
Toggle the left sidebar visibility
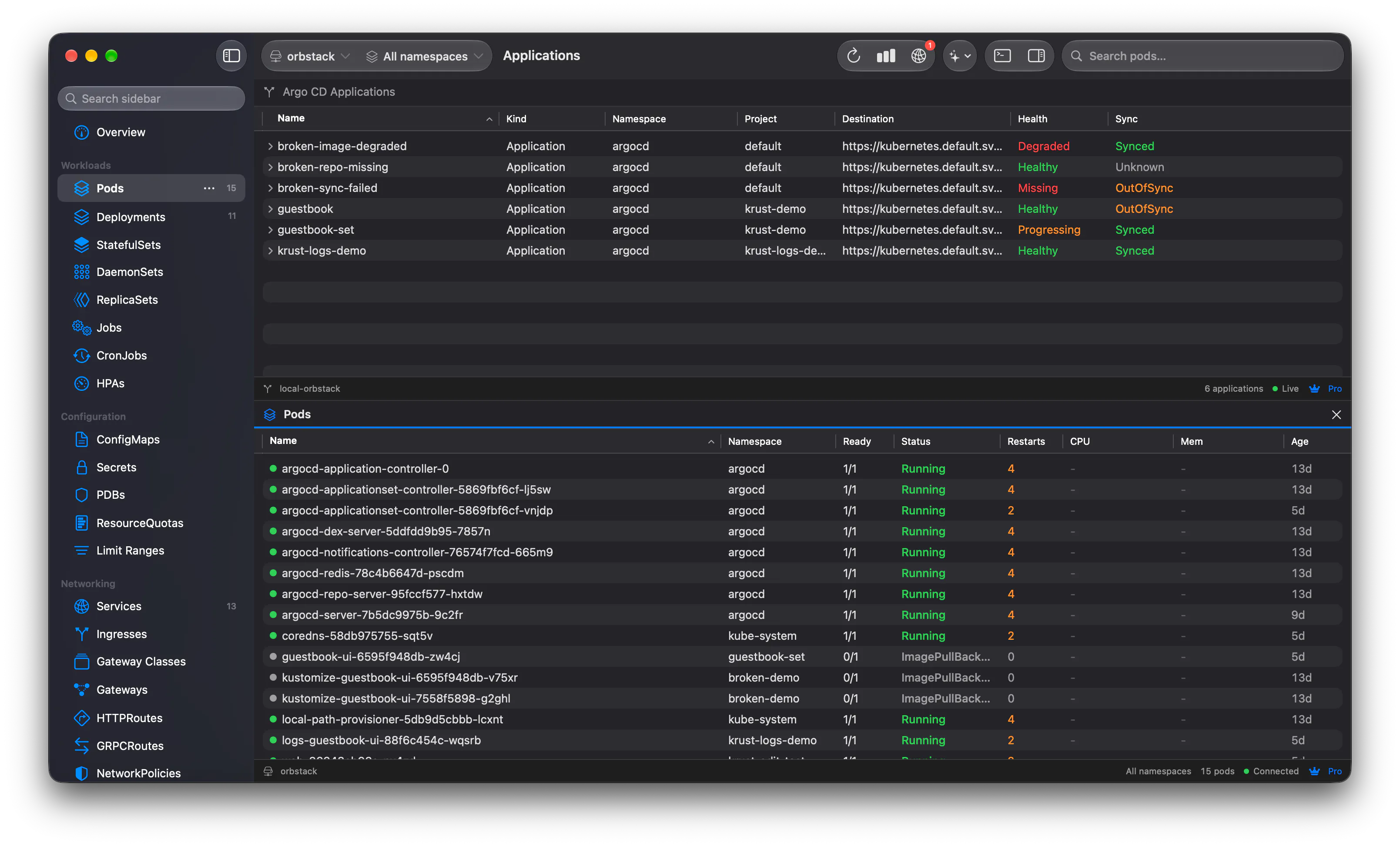[231, 56]
